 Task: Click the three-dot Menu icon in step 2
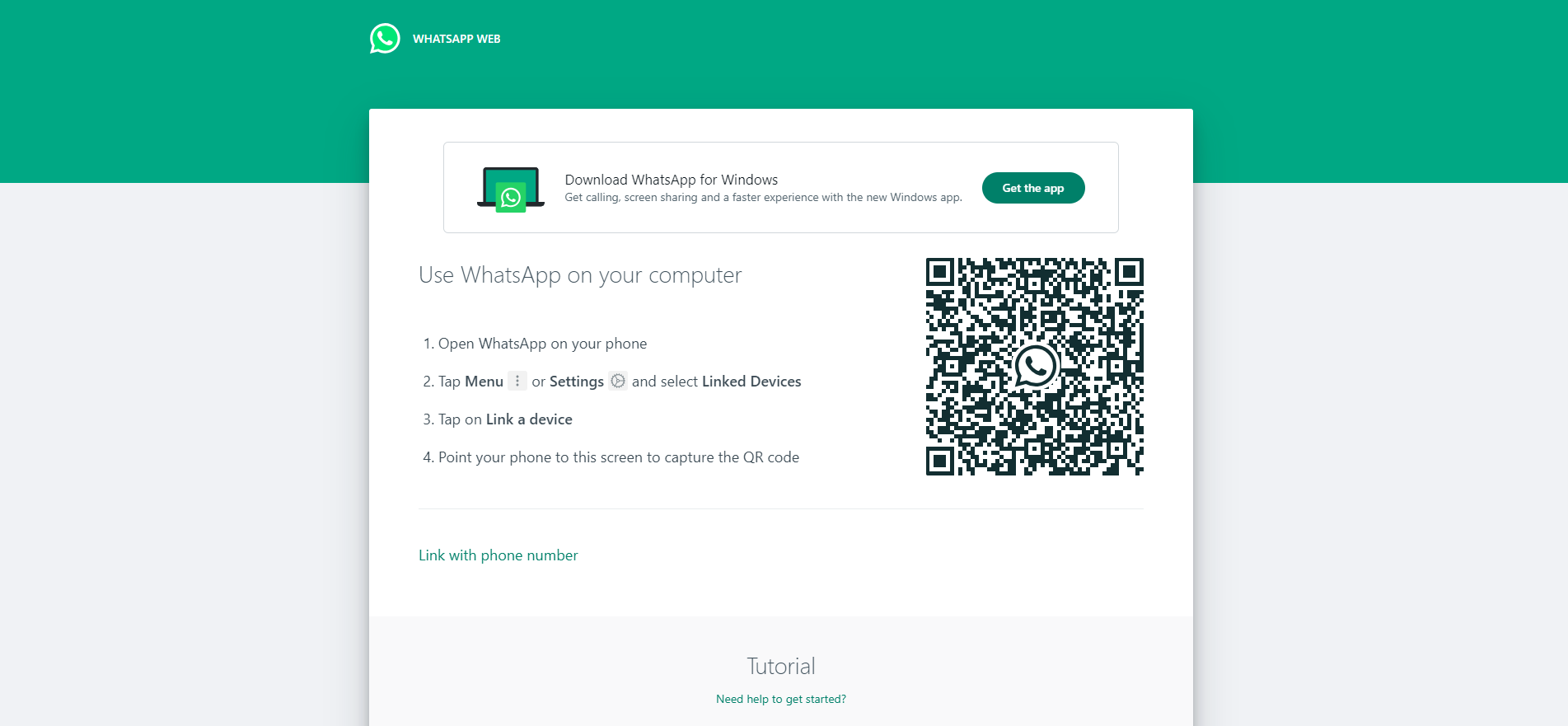517,381
